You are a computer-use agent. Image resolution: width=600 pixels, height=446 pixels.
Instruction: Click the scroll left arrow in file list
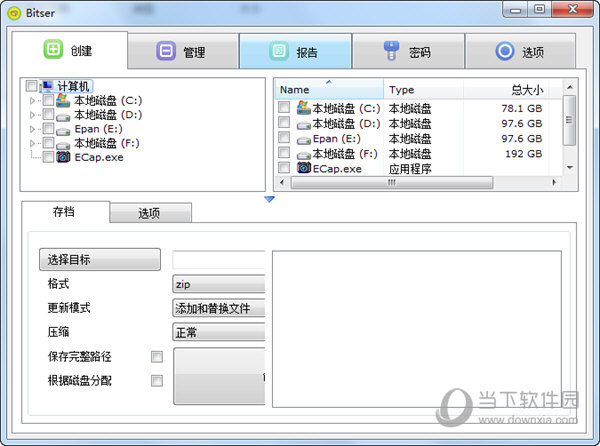[x=282, y=182]
